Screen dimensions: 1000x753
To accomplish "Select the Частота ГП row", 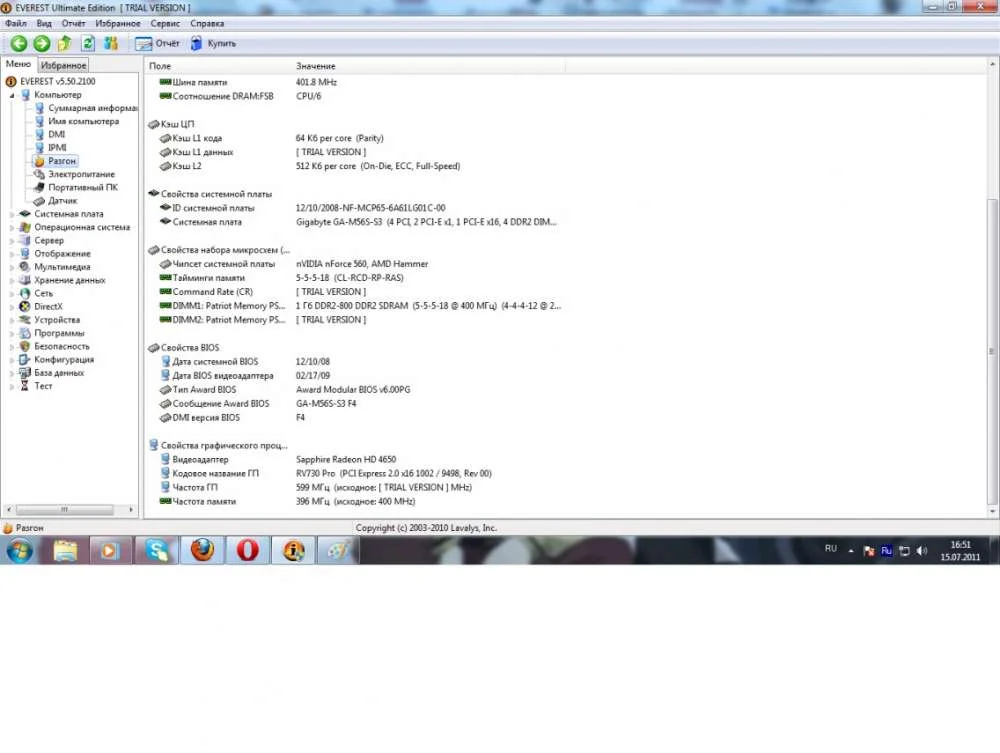I will coord(316,488).
